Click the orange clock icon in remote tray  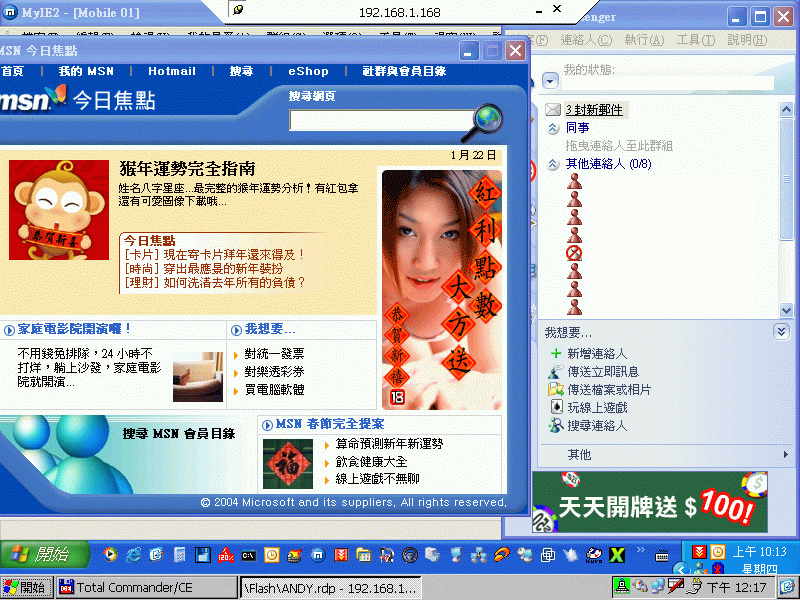click(718, 551)
